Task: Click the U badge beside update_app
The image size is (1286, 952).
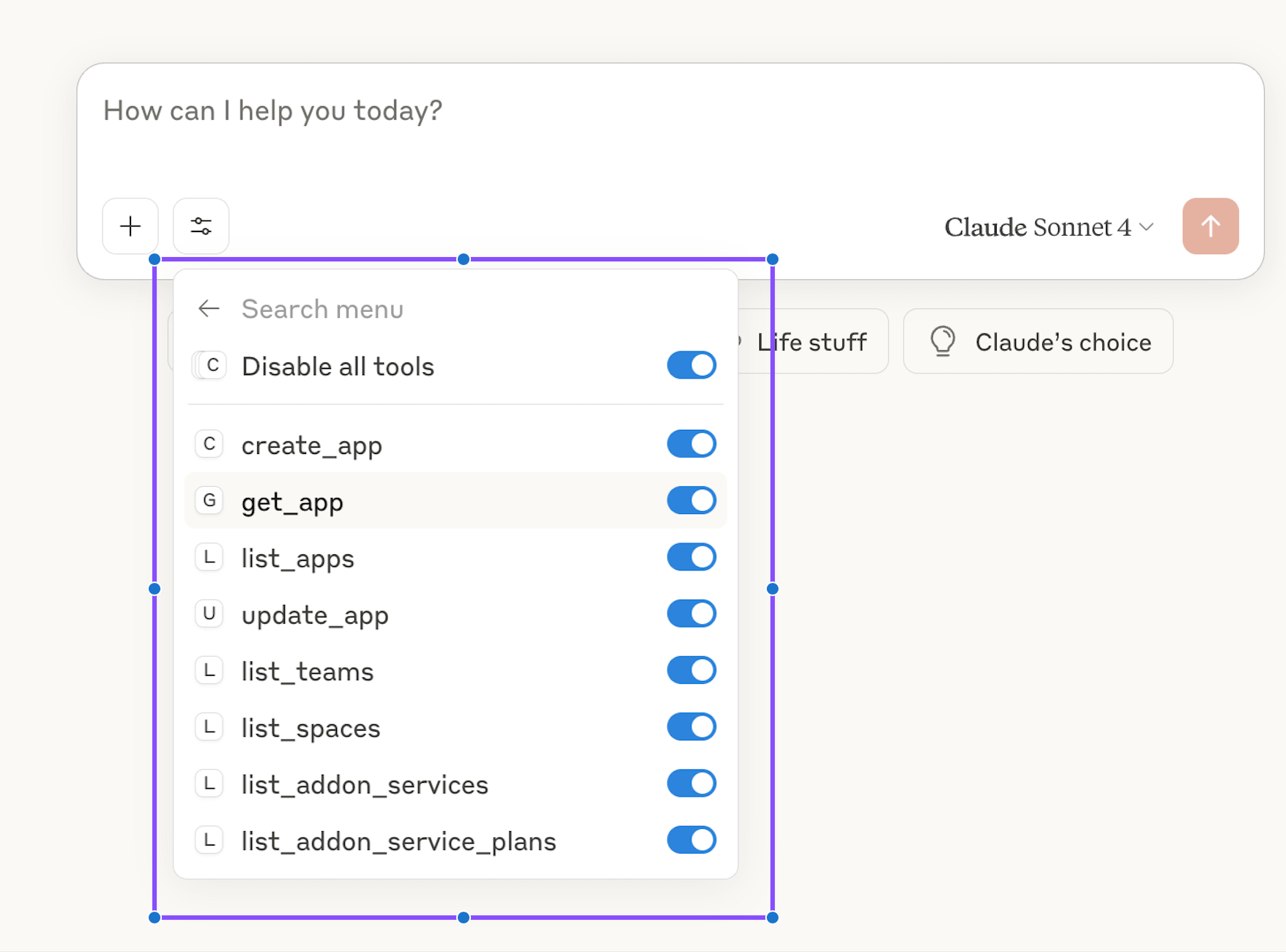Action: (x=209, y=614)
